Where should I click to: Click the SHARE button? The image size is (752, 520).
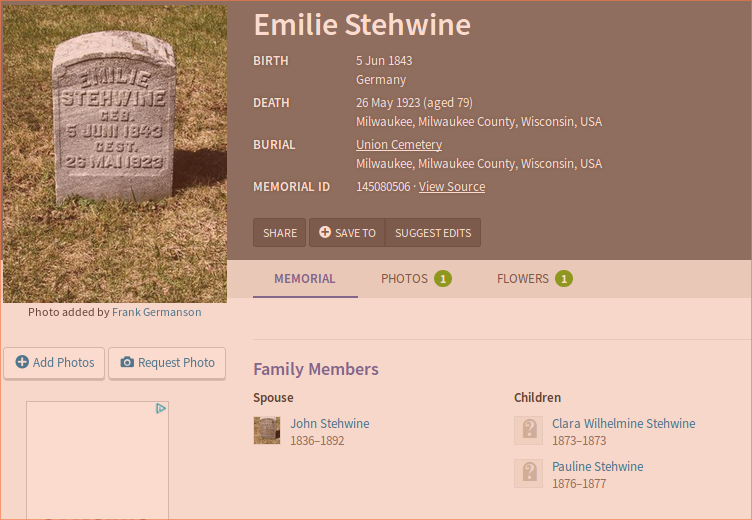click(280, 233)
